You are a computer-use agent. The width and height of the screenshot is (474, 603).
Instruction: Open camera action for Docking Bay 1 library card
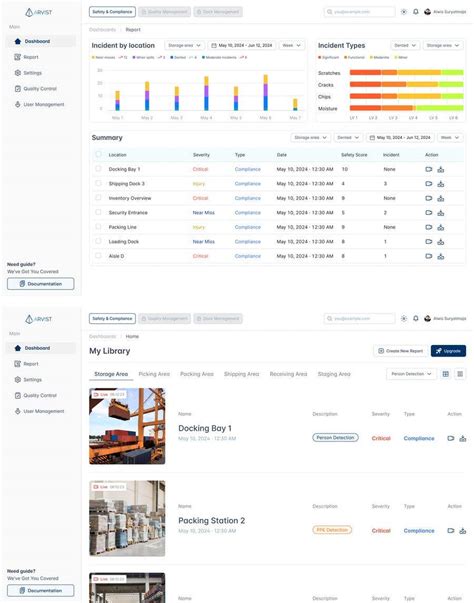pyautogui.click(x=451, y=438)
